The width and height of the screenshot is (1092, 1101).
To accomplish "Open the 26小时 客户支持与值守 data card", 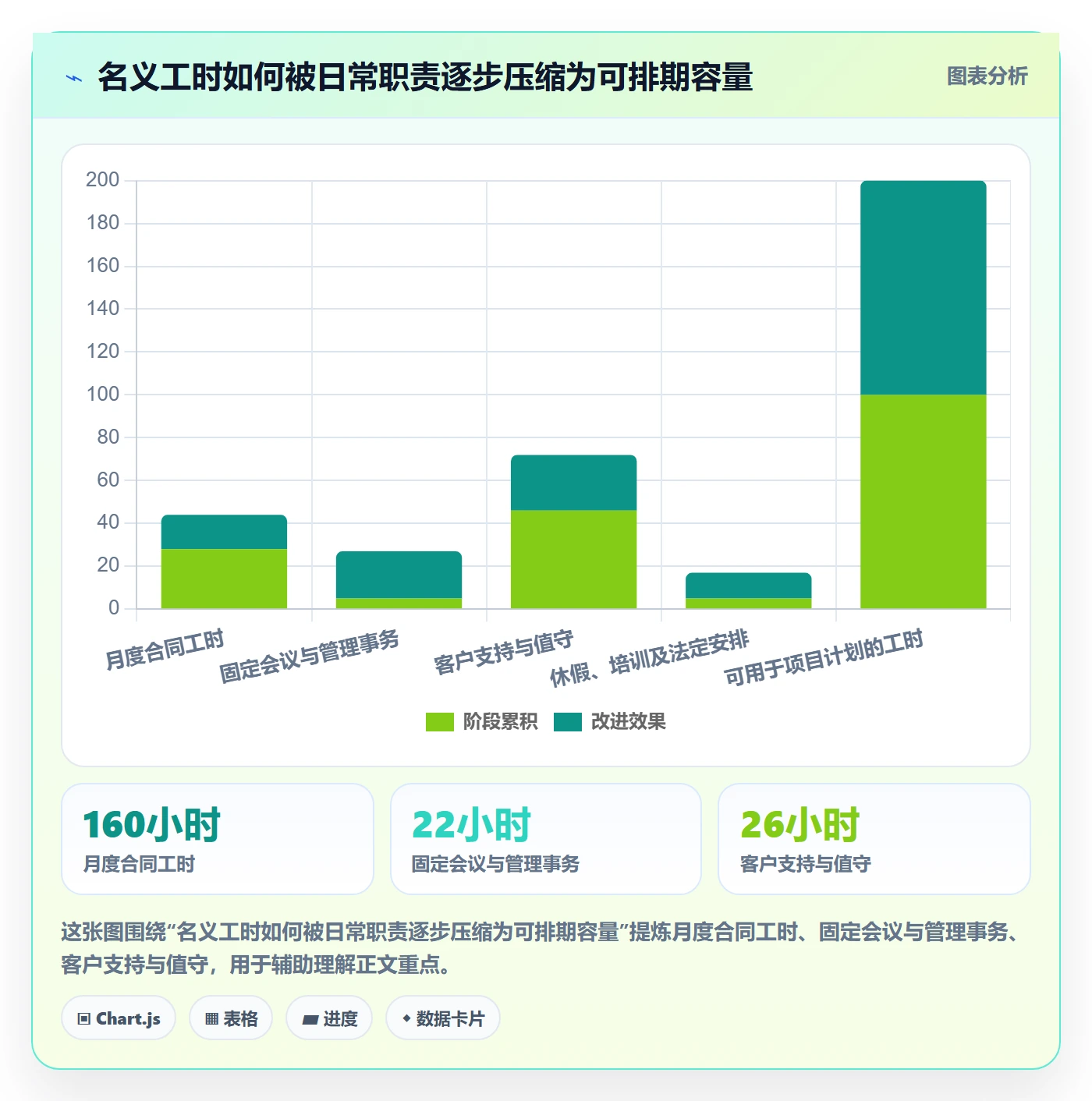I will pyautogui.click(x=874, y=839).
